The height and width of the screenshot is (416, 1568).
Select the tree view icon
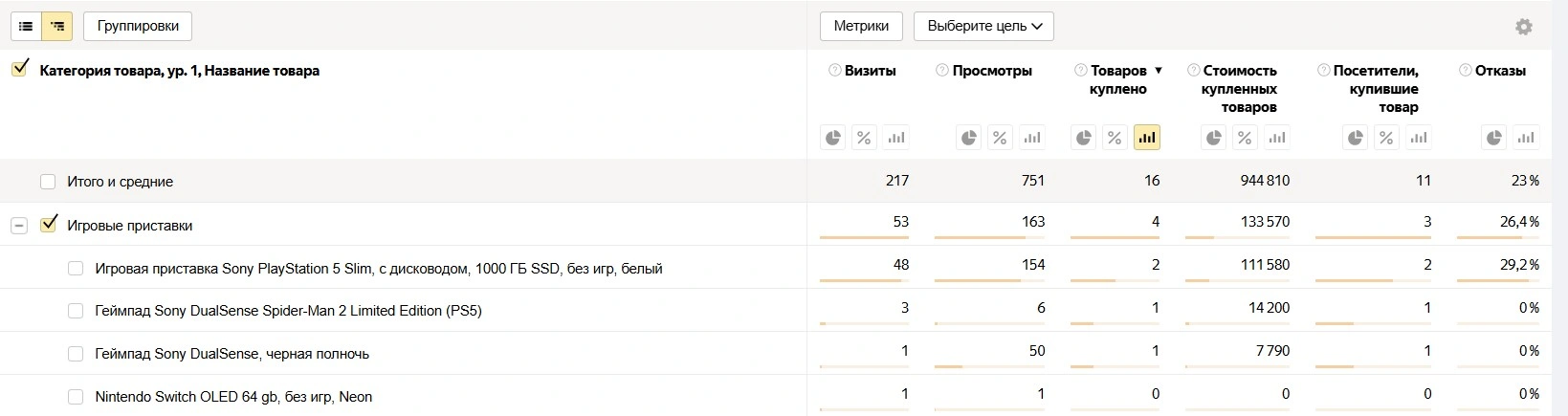(x=57, y=26)
